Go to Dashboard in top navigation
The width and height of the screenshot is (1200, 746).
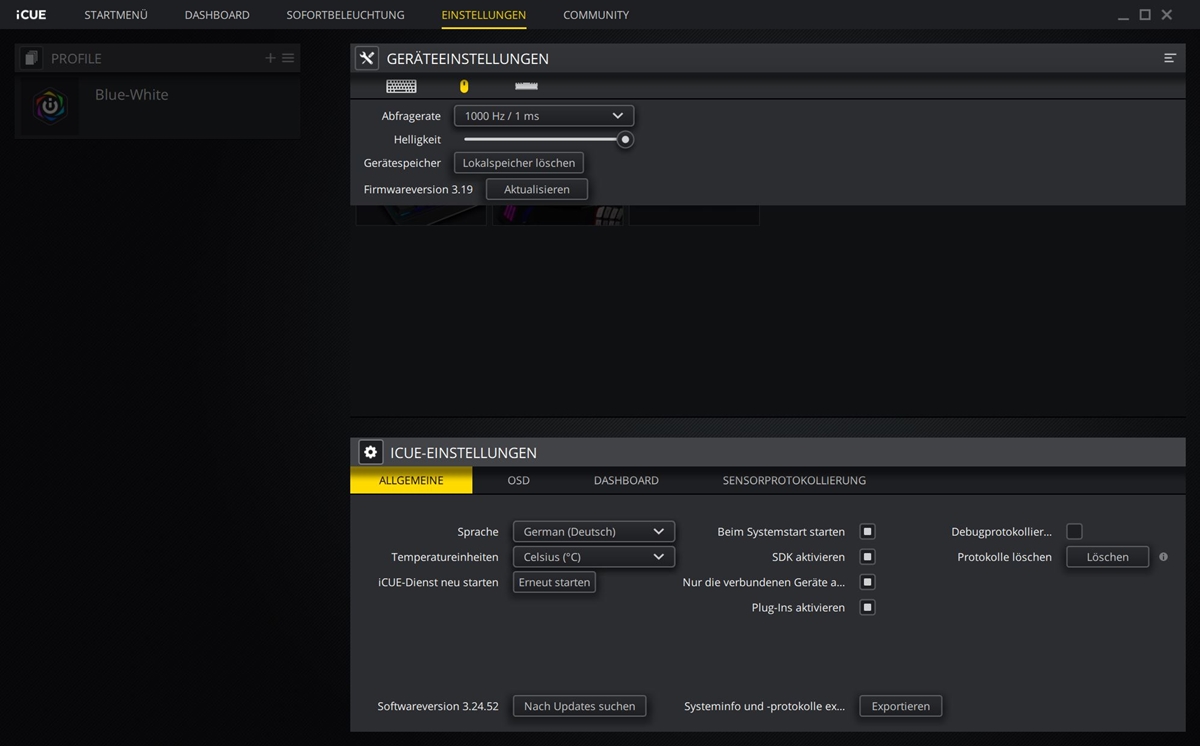[x=217, y=15]
